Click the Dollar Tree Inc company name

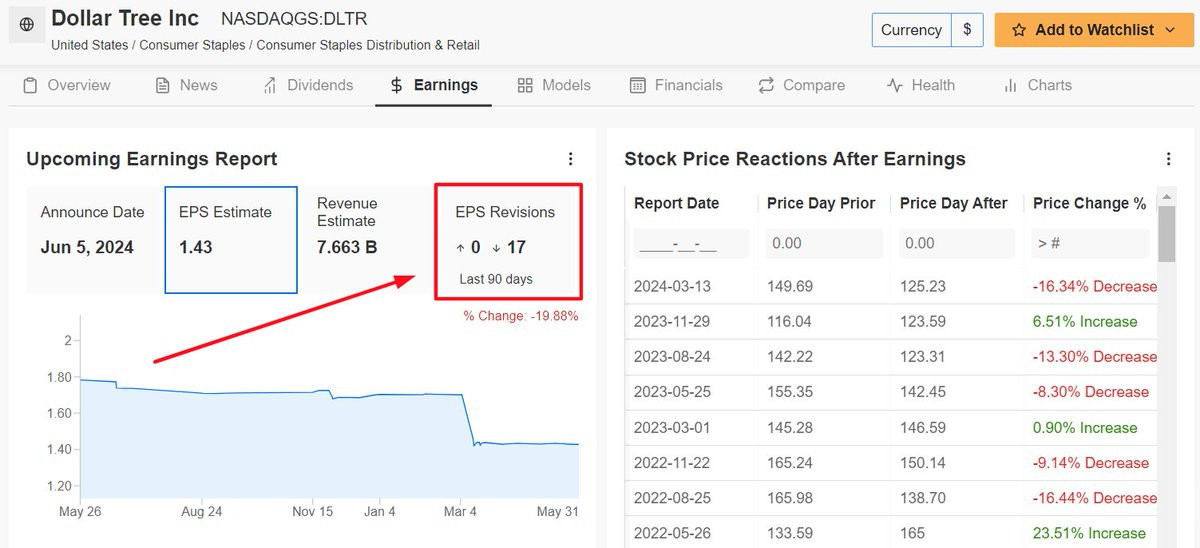(125, 18)
